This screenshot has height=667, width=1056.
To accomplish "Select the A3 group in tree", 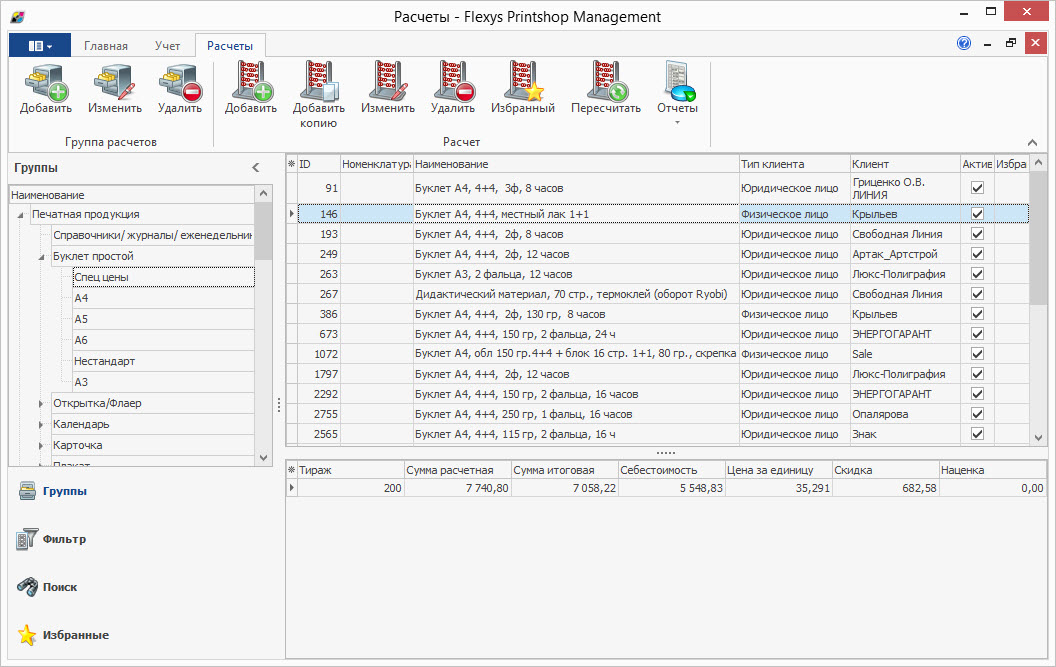I will coord(164,381).
